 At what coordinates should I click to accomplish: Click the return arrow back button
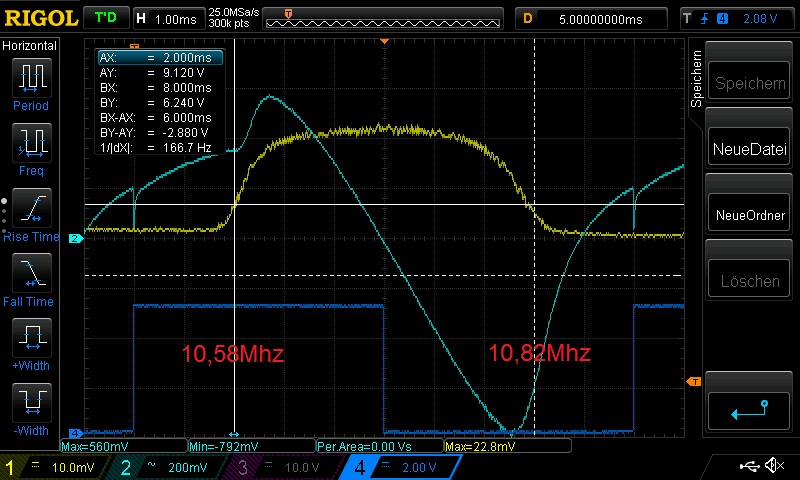coord(749,408)
